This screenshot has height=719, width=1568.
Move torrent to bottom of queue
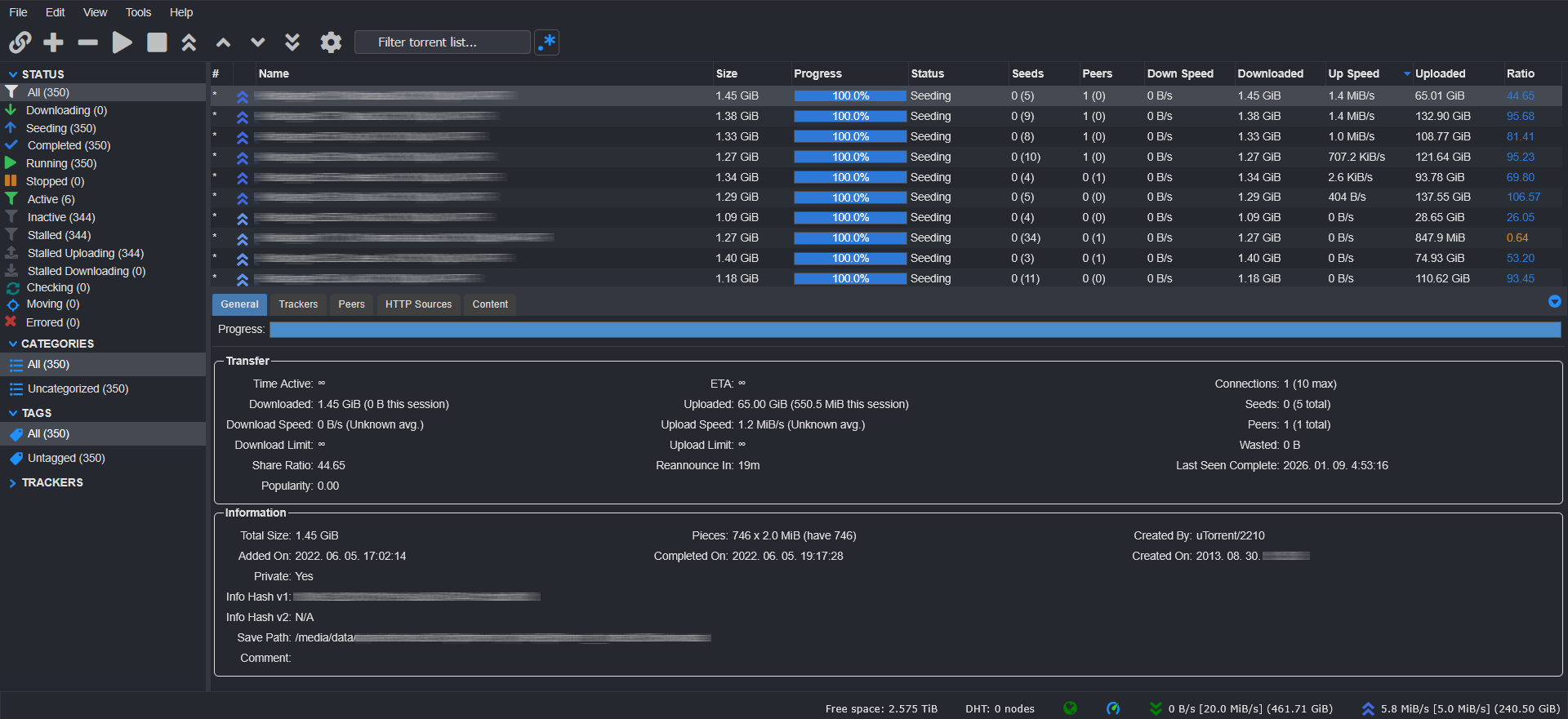292,42
